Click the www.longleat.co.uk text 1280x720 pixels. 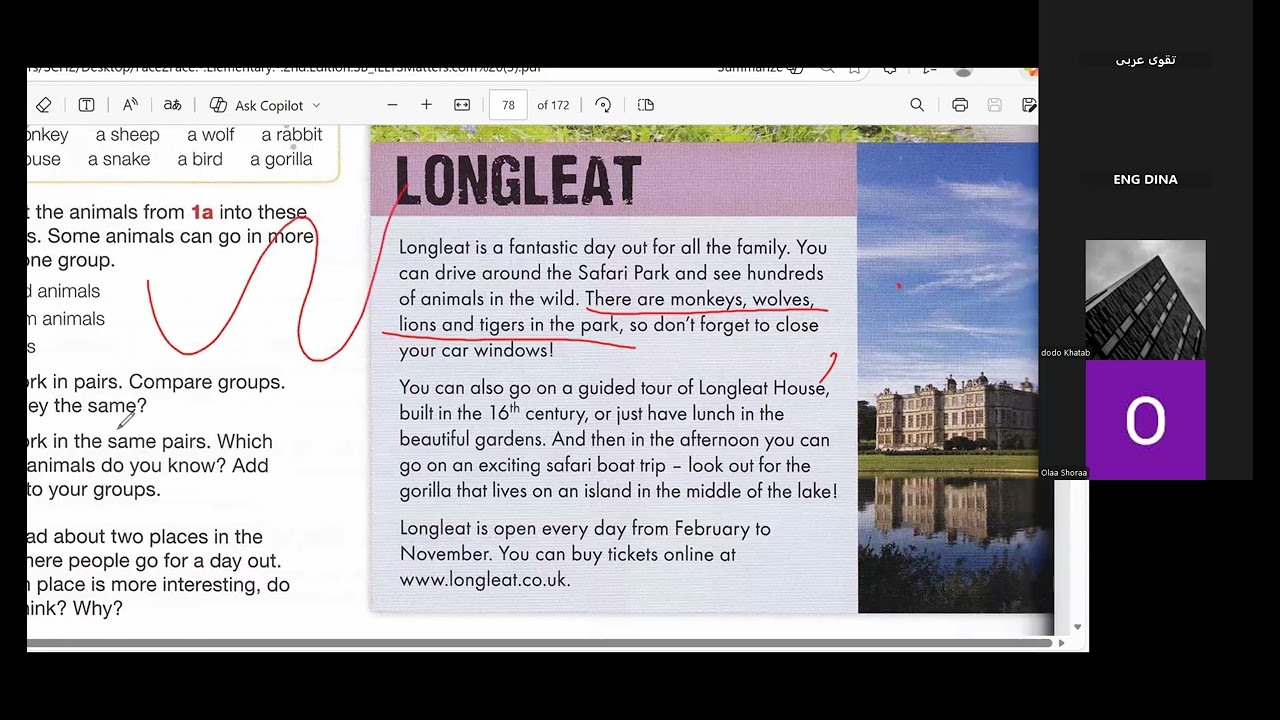point(484,580)
